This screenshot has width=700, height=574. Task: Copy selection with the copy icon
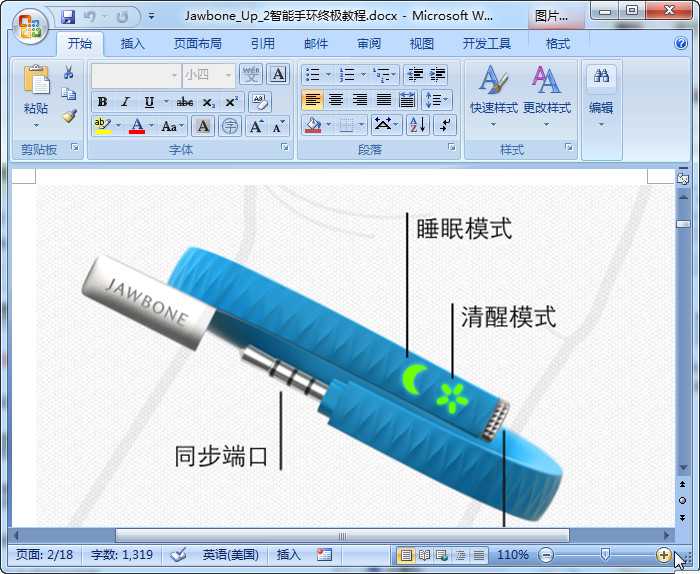pyautogui.click(x=68, y=94)
